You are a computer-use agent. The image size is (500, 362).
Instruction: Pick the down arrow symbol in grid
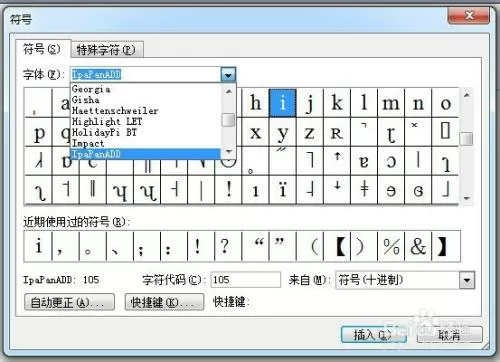tap(337, 190)
